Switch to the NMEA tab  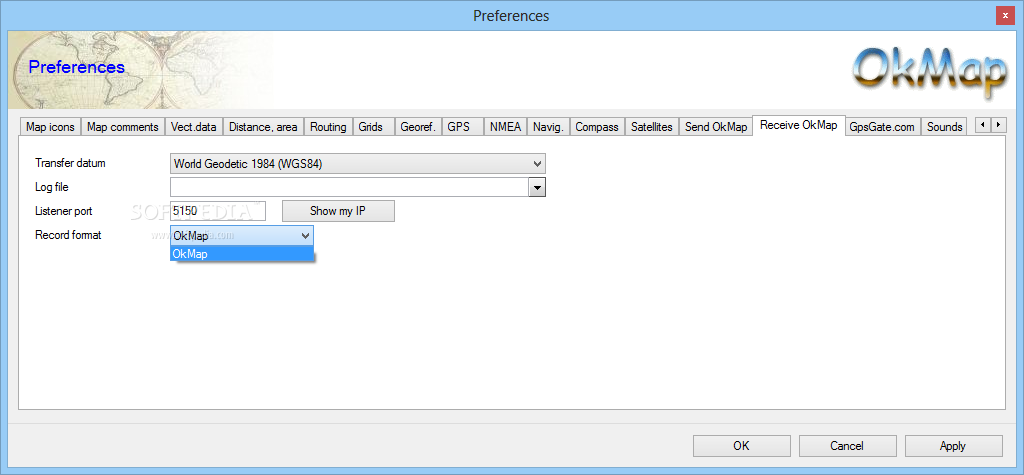505,127
